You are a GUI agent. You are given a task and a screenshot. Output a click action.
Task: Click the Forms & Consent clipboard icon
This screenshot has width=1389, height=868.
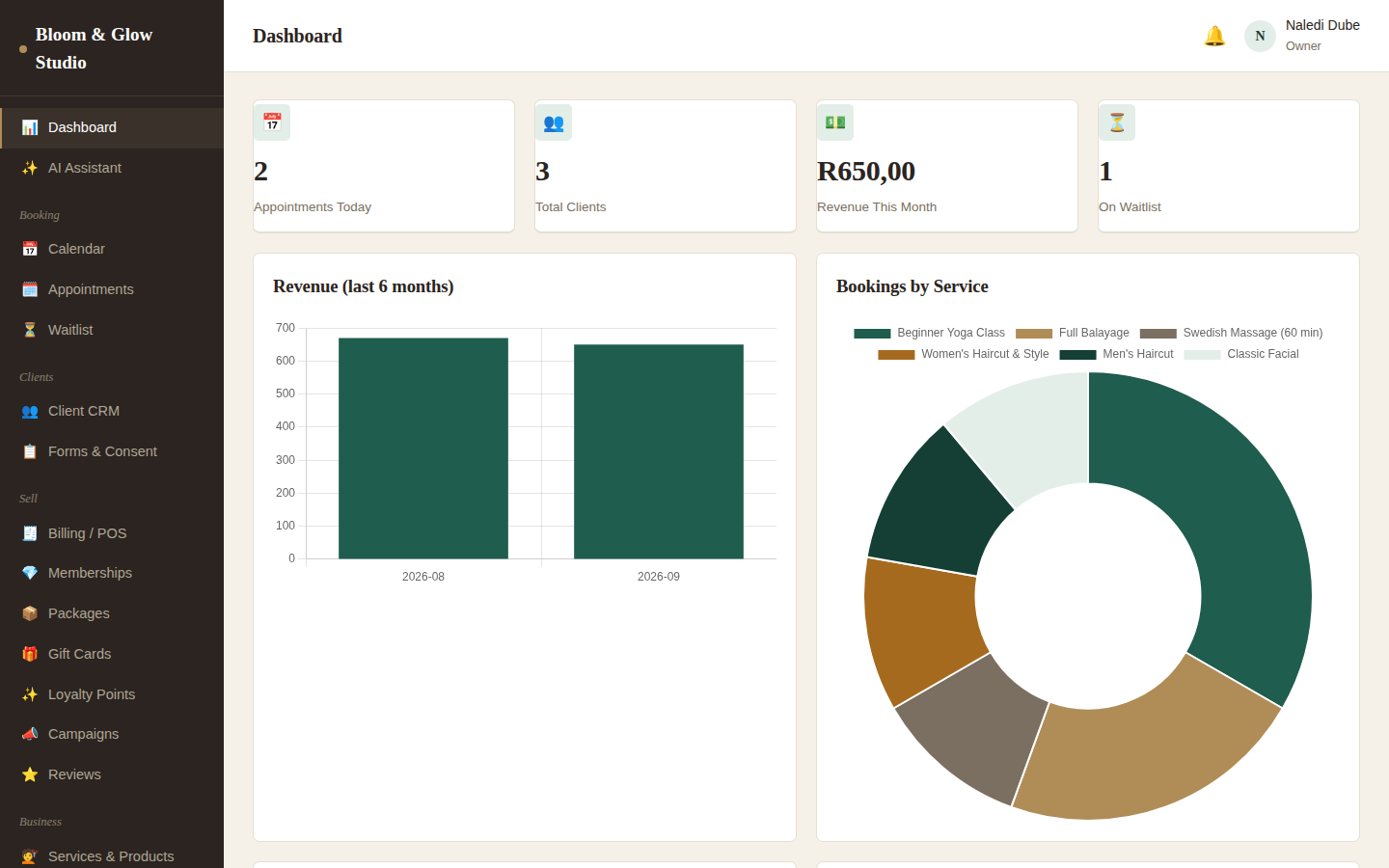pyautogui.click(x=30, y=451)
